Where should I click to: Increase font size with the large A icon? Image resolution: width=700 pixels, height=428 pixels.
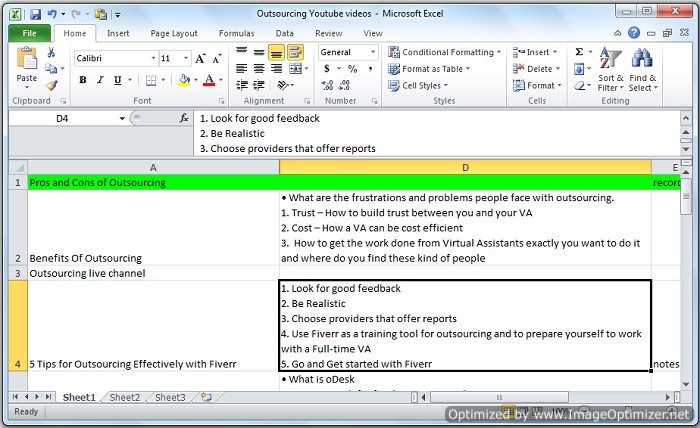[x=200, y=58]
